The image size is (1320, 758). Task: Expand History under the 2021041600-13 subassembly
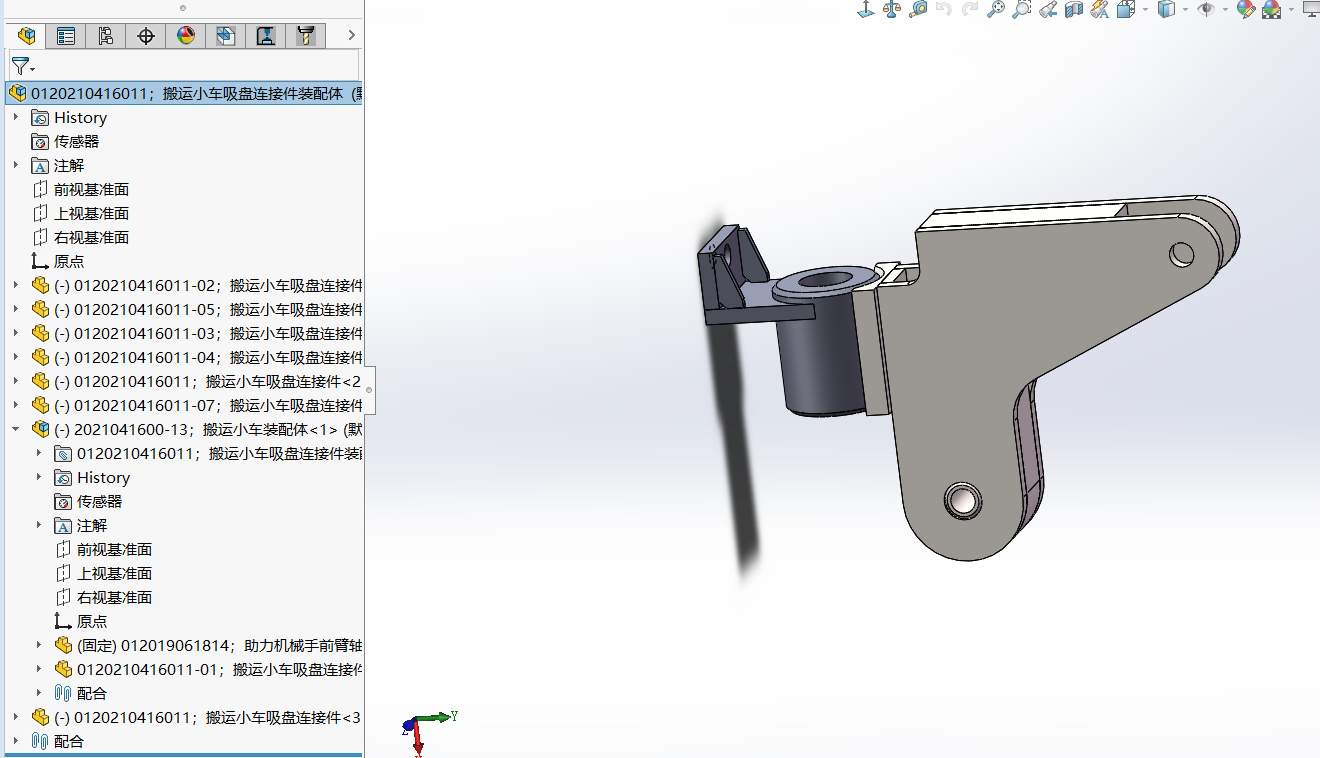39,477
